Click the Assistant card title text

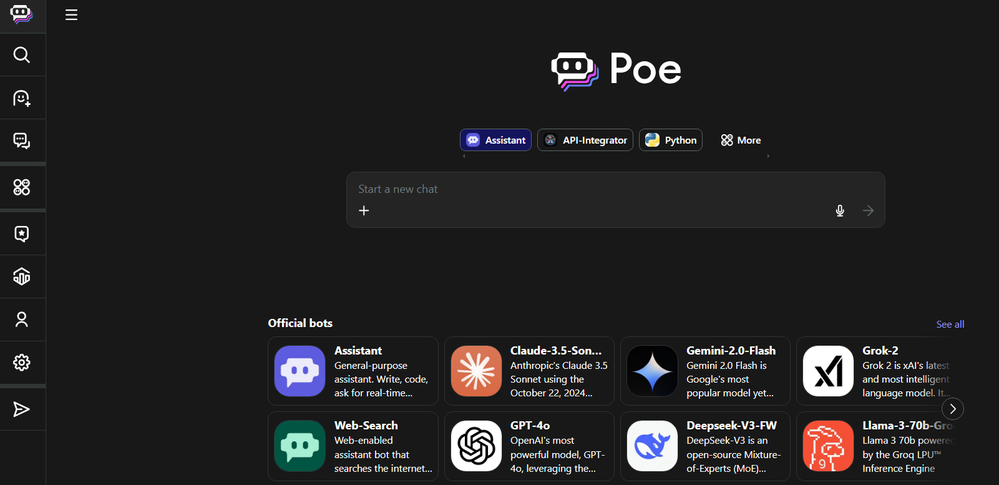358,351
